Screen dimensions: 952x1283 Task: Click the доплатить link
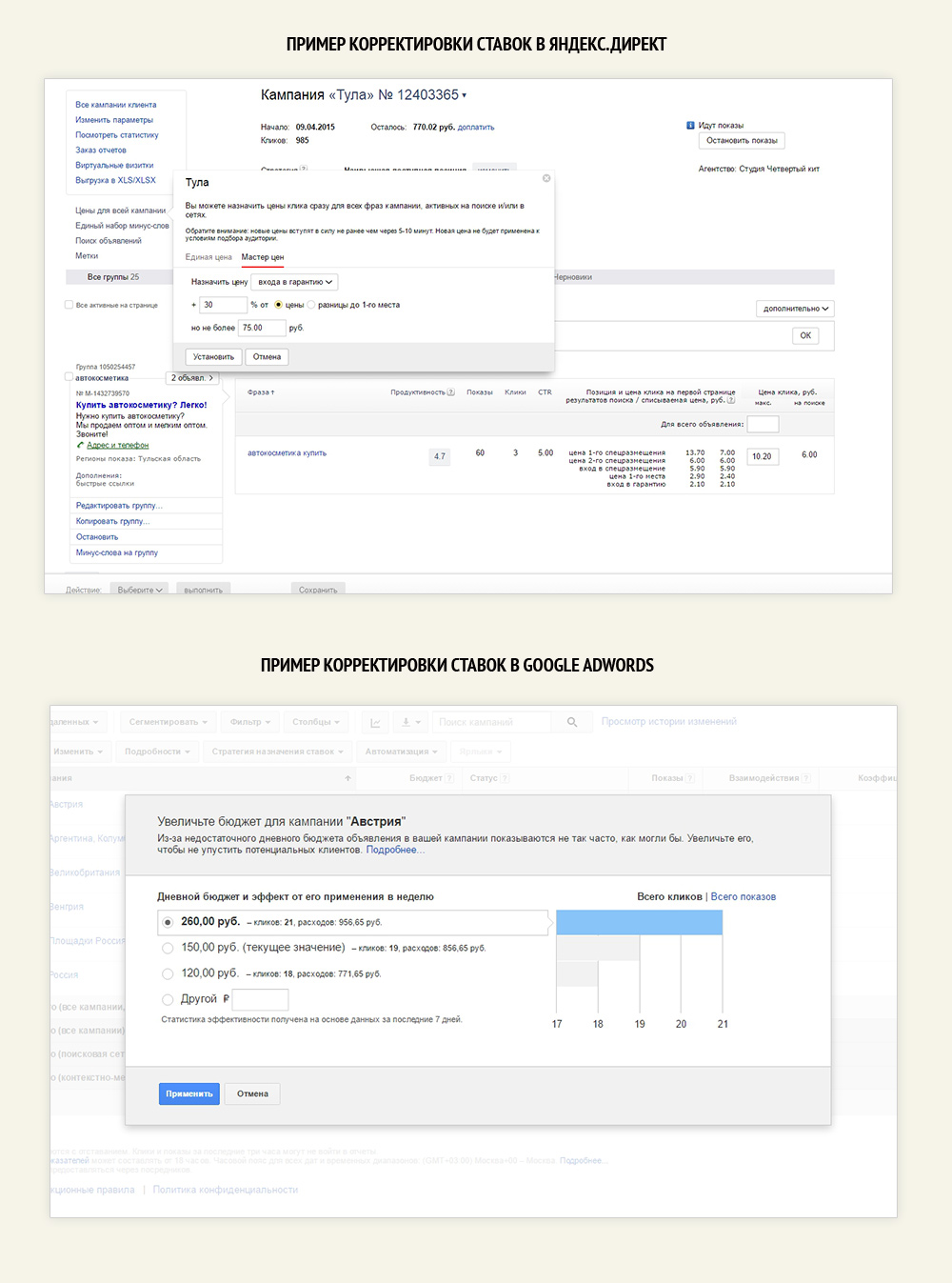(476, 127)
